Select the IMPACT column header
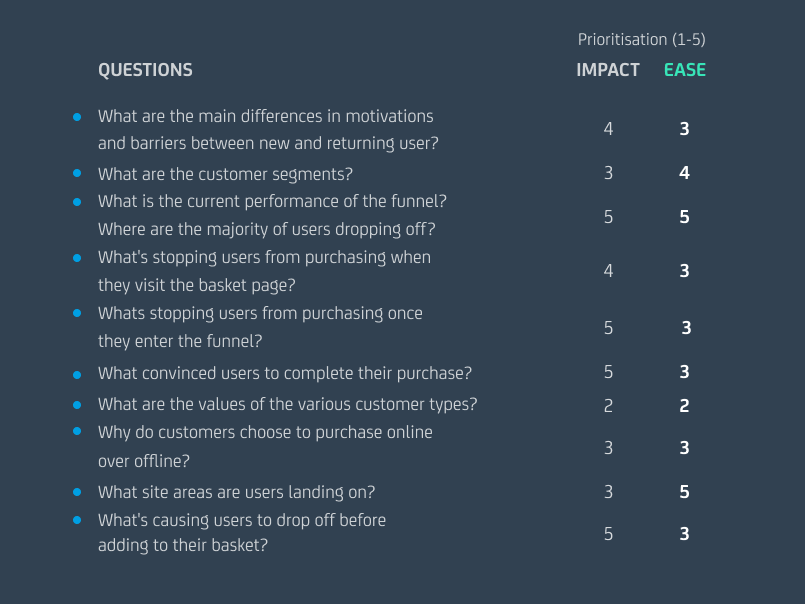The image size is (805, 604). tap(607, 70)
